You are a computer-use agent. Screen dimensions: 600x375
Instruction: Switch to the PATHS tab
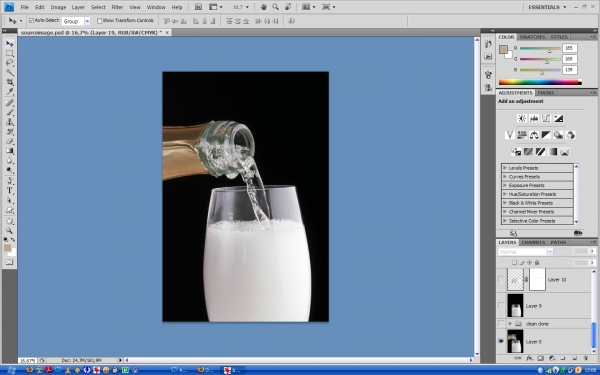558,242
